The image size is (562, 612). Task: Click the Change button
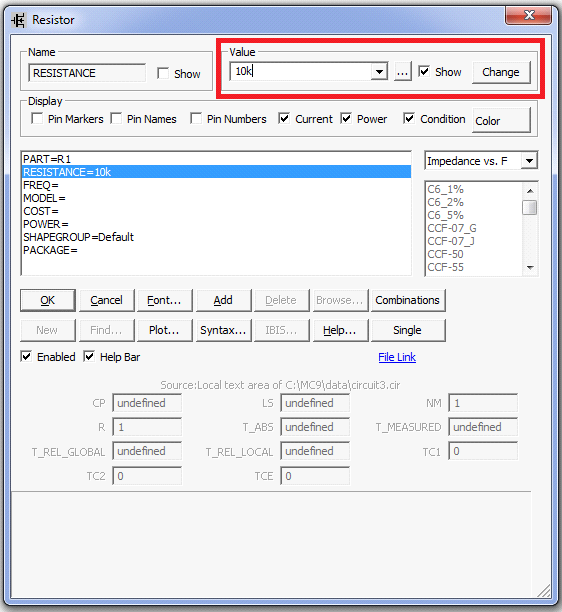(501, 72)
